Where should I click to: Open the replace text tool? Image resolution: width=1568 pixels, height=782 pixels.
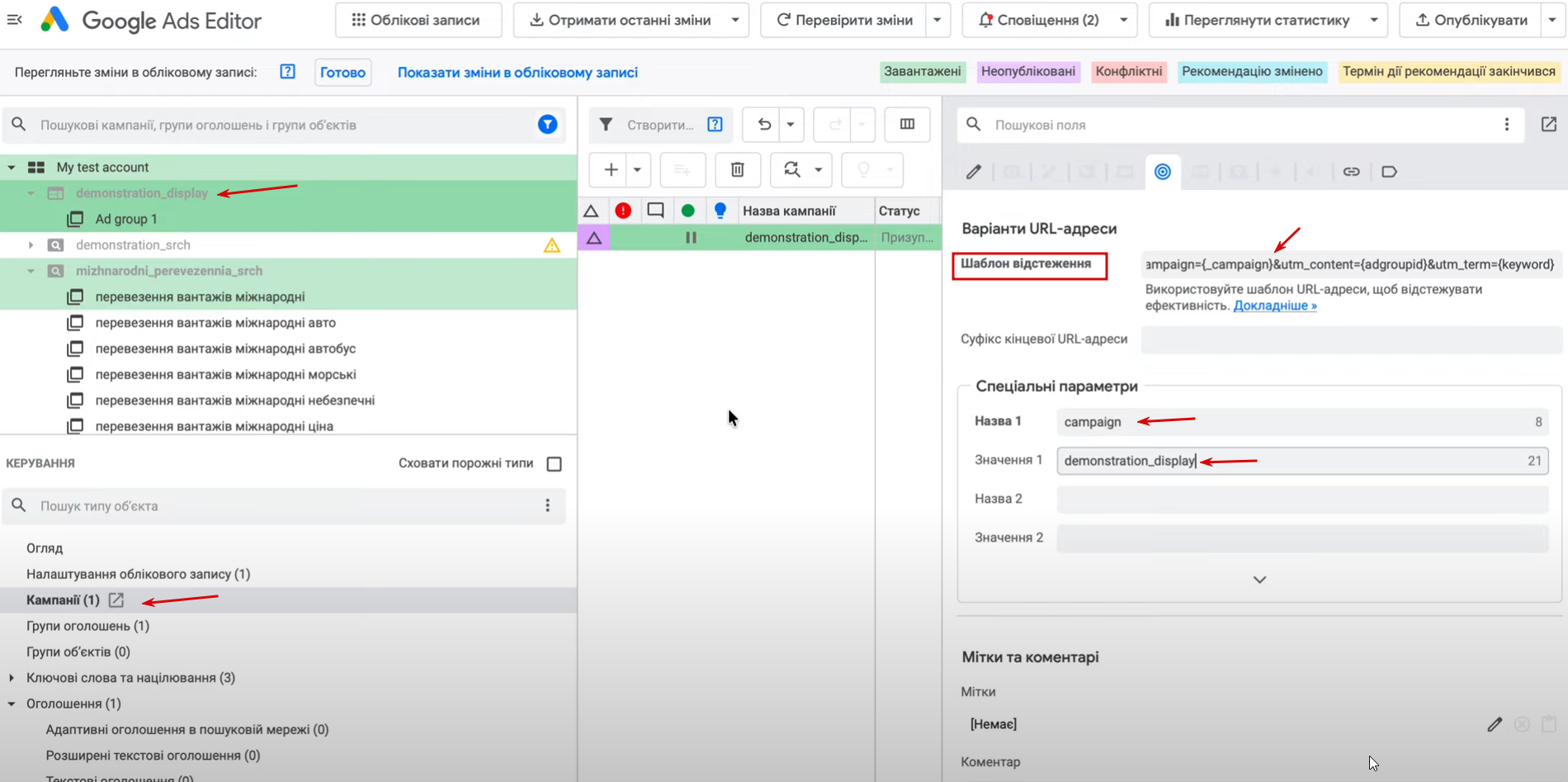[791, 170]
